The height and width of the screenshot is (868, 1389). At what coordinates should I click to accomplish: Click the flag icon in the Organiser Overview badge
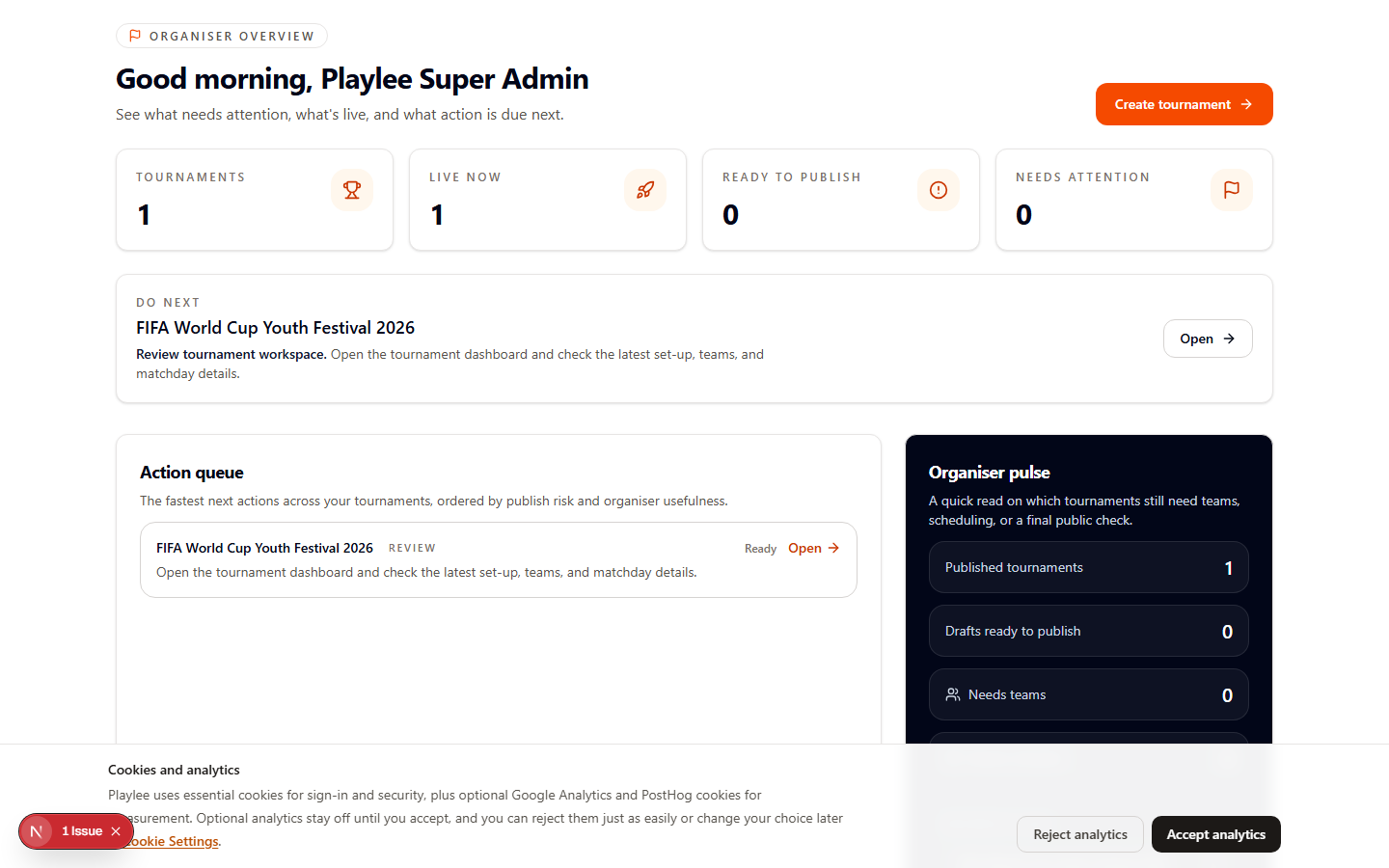134,36
